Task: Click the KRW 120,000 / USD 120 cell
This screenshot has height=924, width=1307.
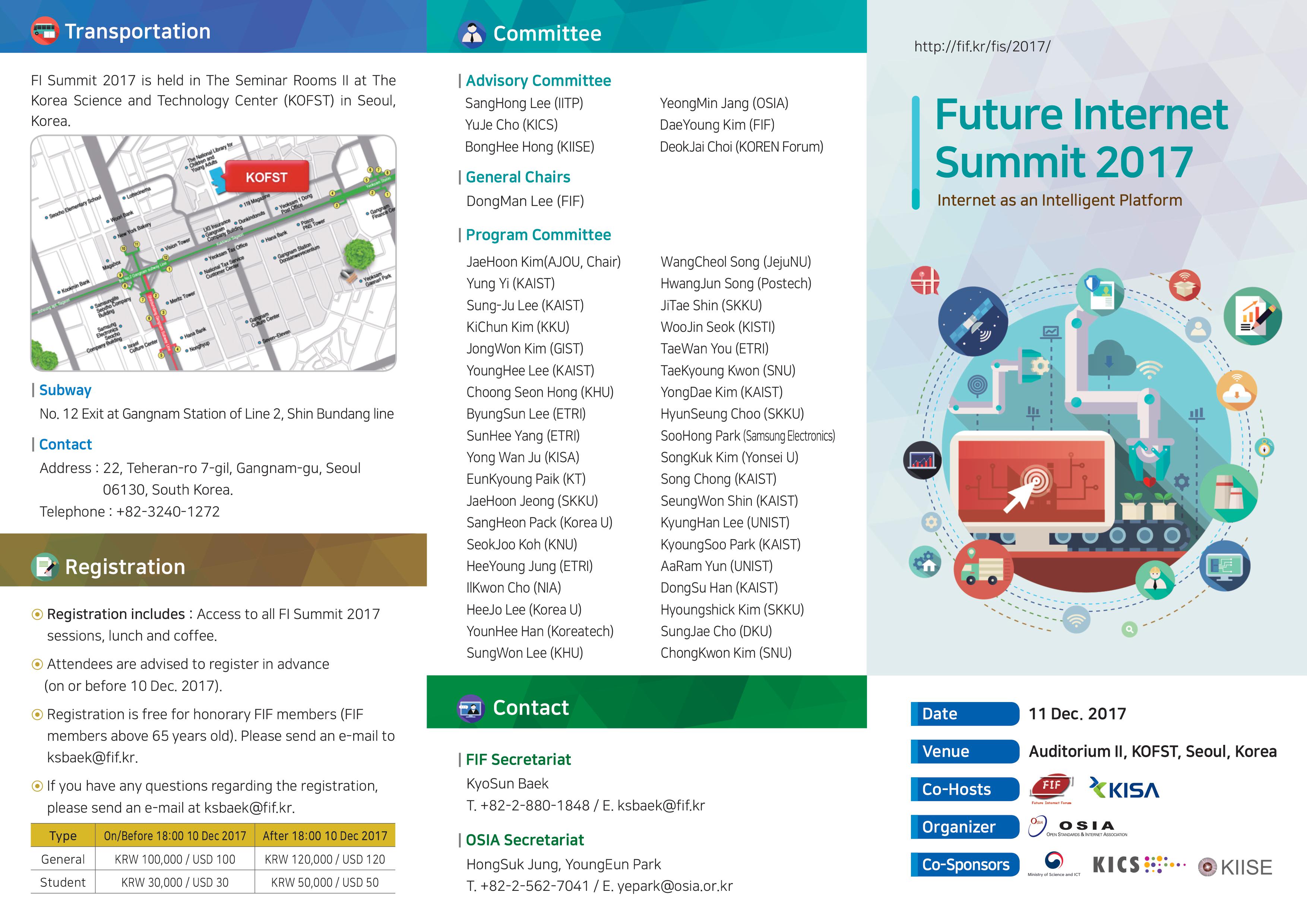Action: pyautogui.click(x=325, y=859)
